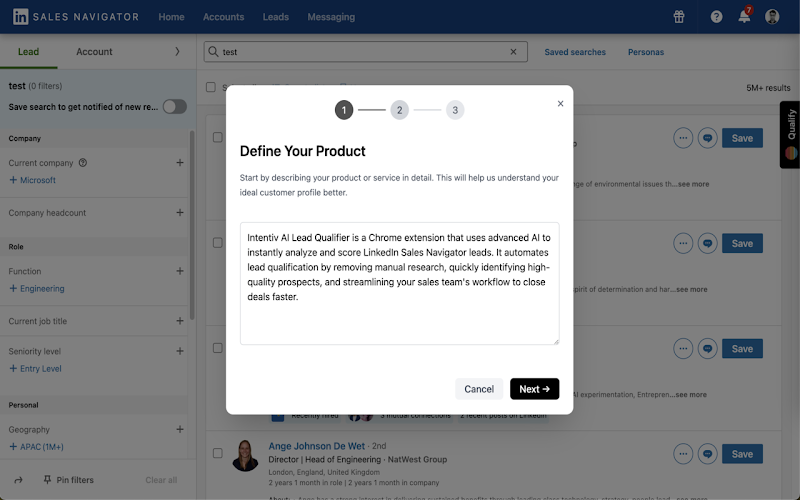Add Engineering function suggestion

(37, 289)
